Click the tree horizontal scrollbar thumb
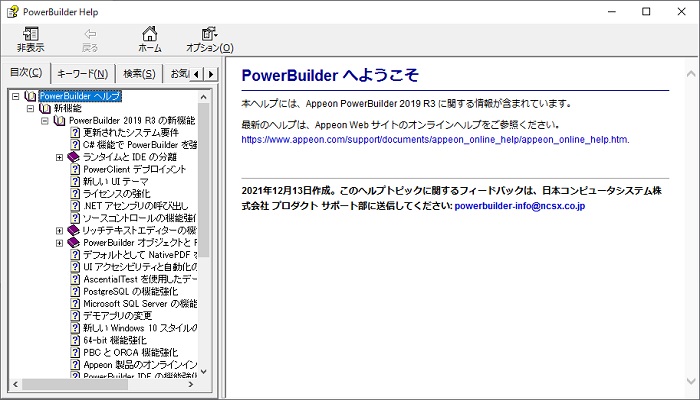 click(x=75, y=384)
